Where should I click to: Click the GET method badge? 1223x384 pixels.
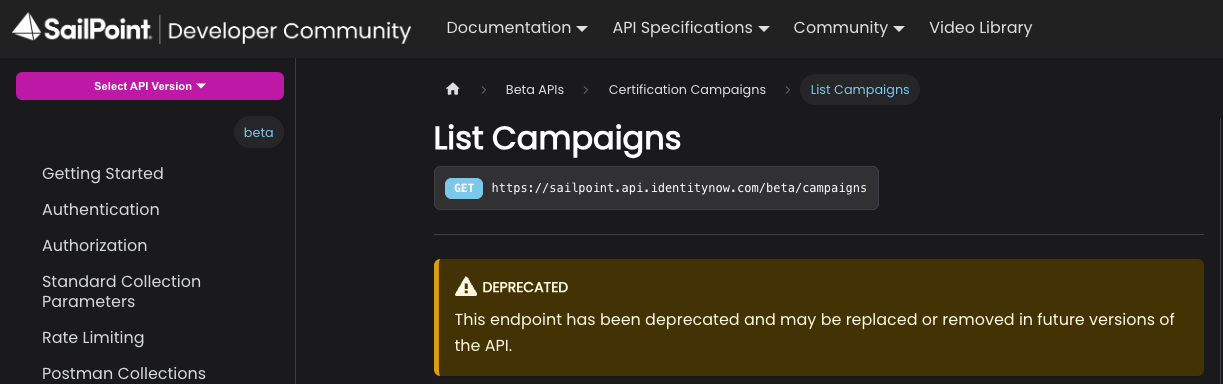[x=464, y=188]
